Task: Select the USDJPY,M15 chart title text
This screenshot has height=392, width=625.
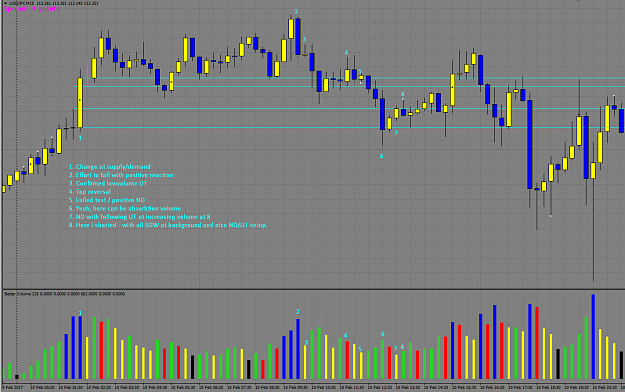Action: (22, 3)
